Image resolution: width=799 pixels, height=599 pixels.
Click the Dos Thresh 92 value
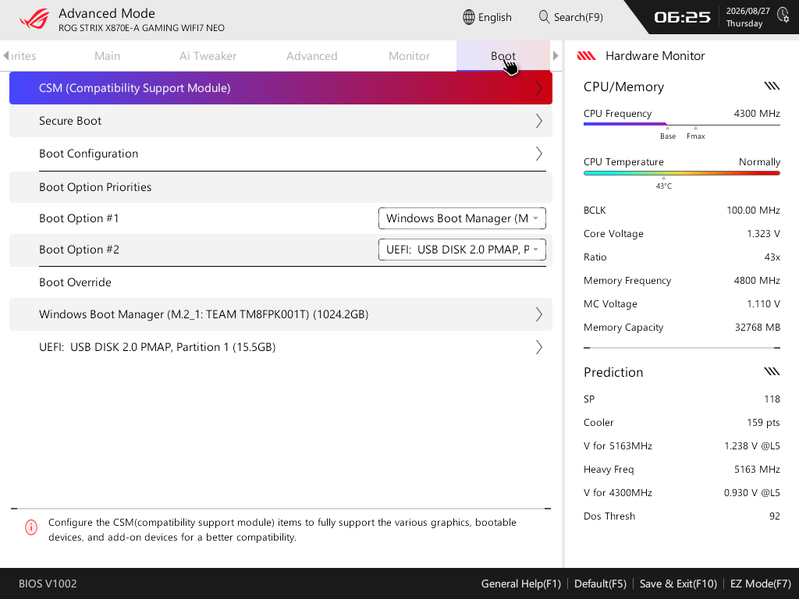[775, 516]
